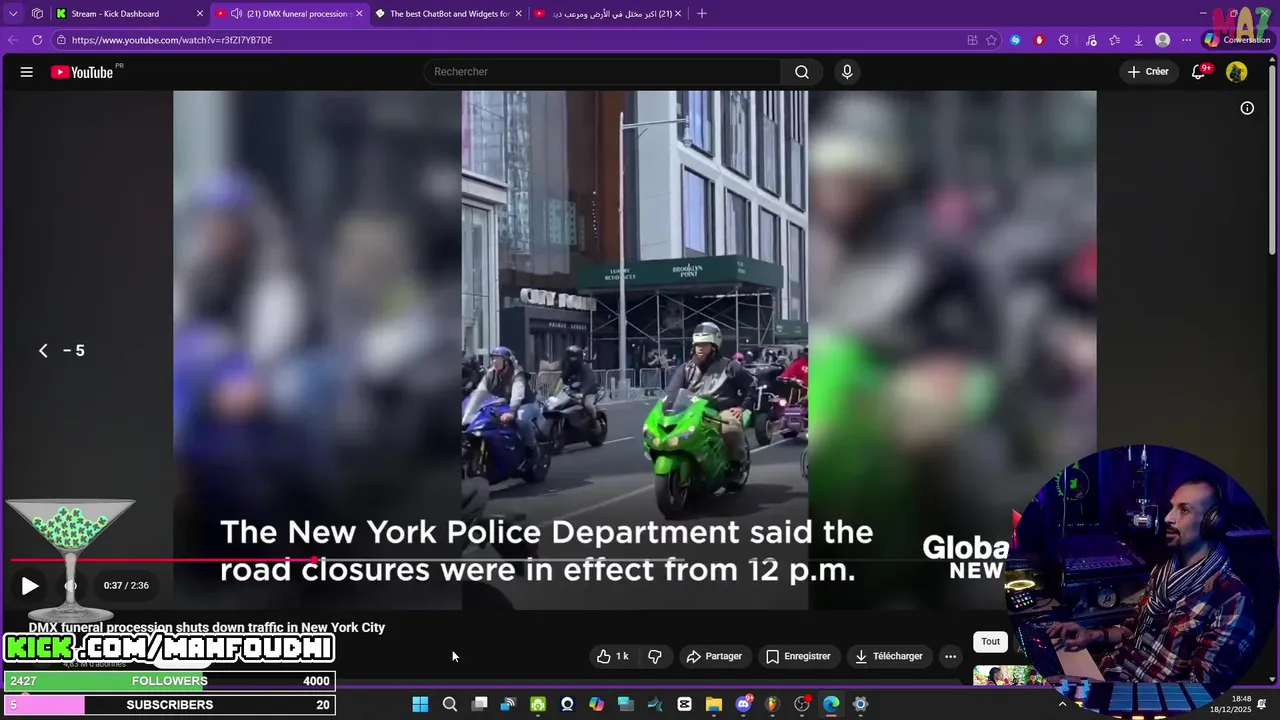Select the Tout filter chip
The height and width of the screenshot is (720, 1280).
tap(990, 642)
